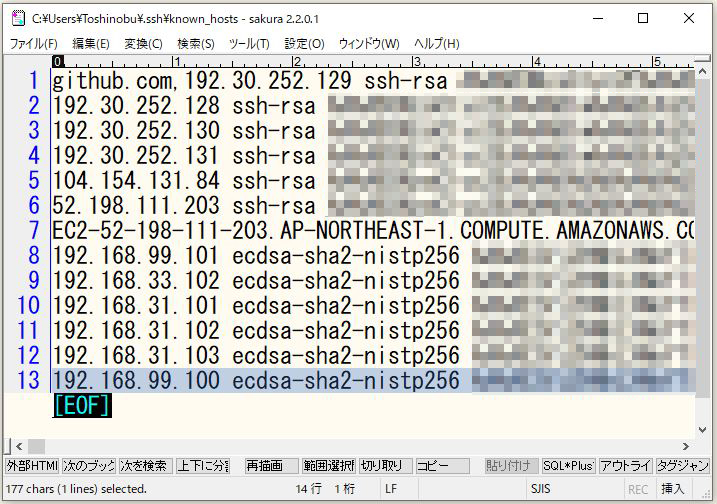This screenshot has width=717, height=504.
Task: Click line number 7 in gutter
Action: tap(34, 230)
